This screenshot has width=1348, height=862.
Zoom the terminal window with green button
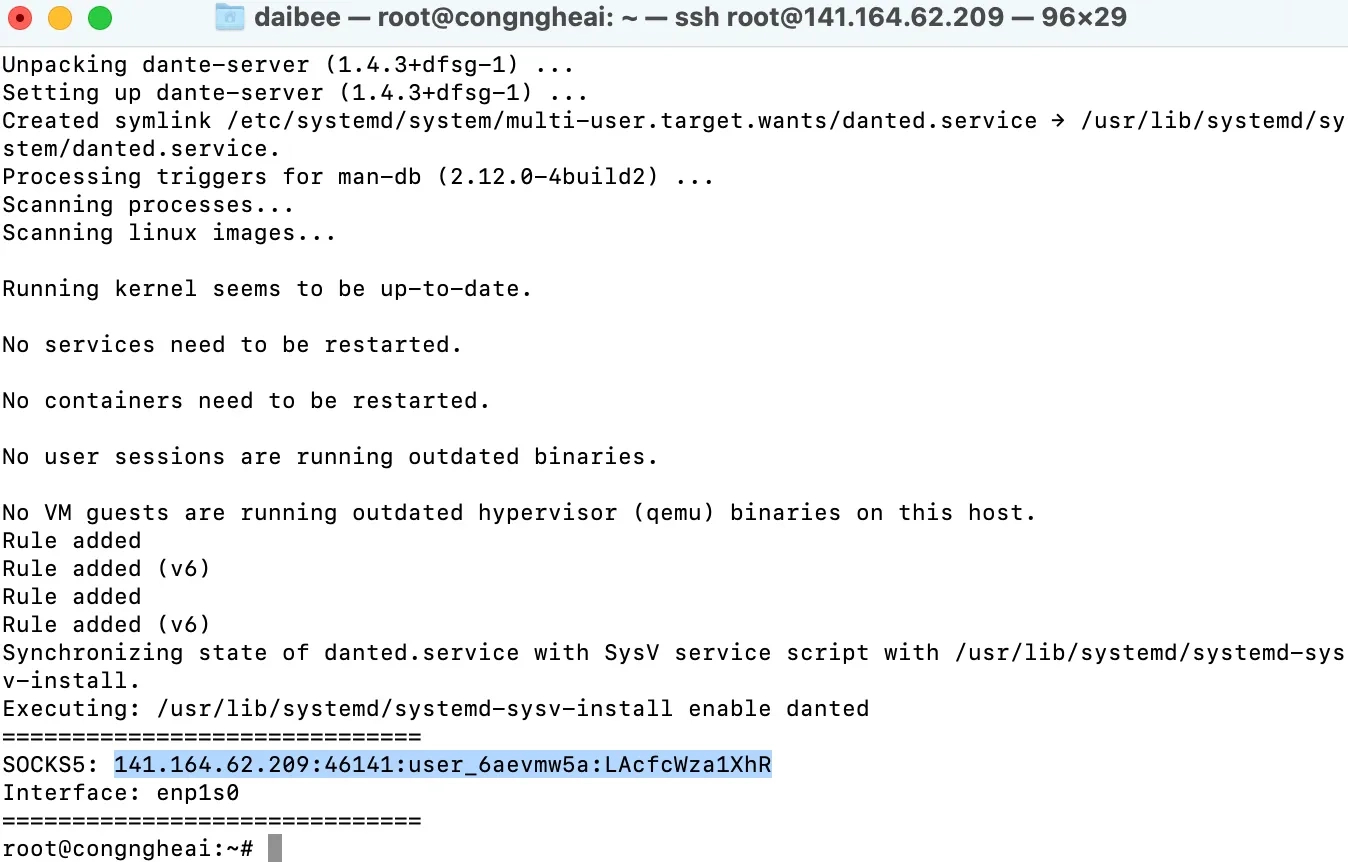(x=100, y=18)
